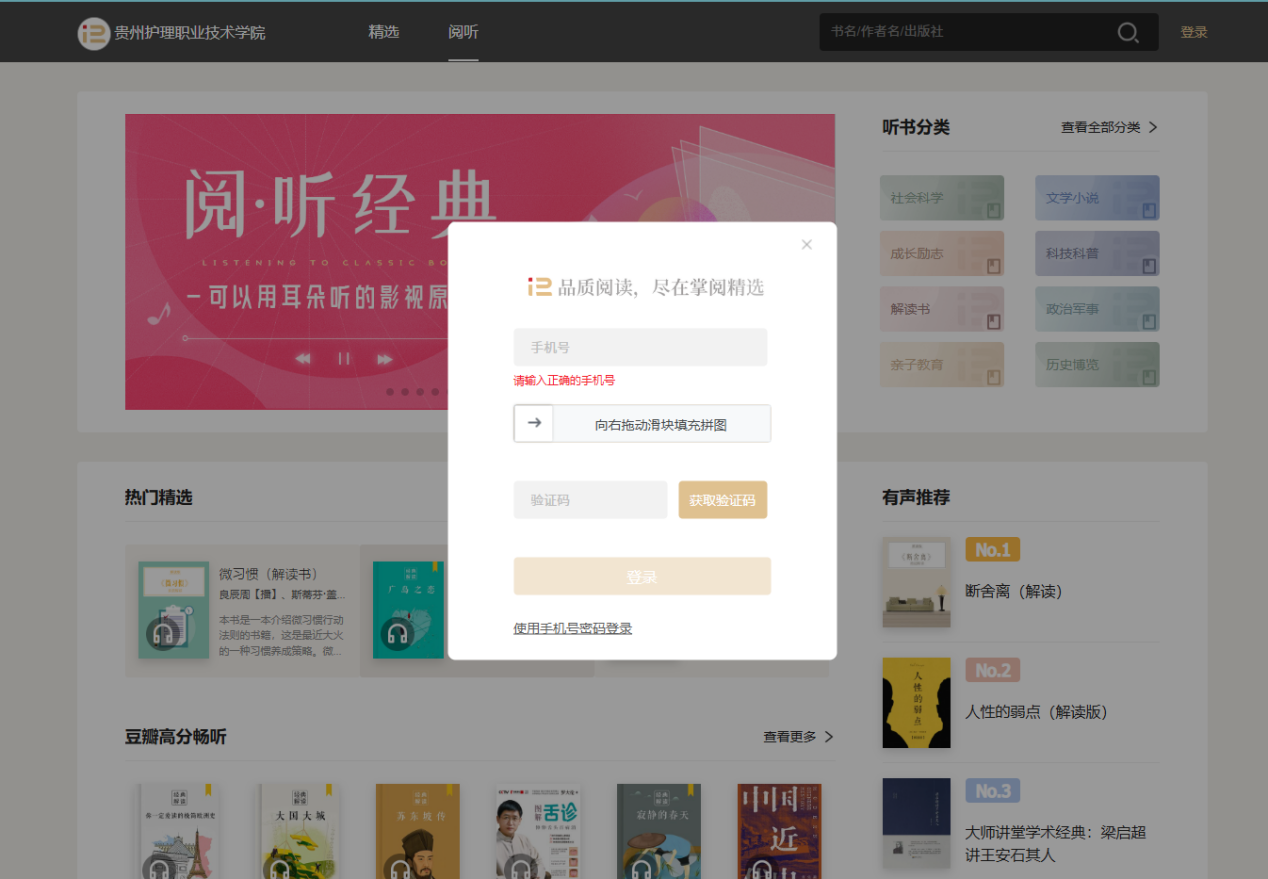Open the 精选 tab
The height and width of the screenshot is (879, 1268).
[x=383, y=32]
